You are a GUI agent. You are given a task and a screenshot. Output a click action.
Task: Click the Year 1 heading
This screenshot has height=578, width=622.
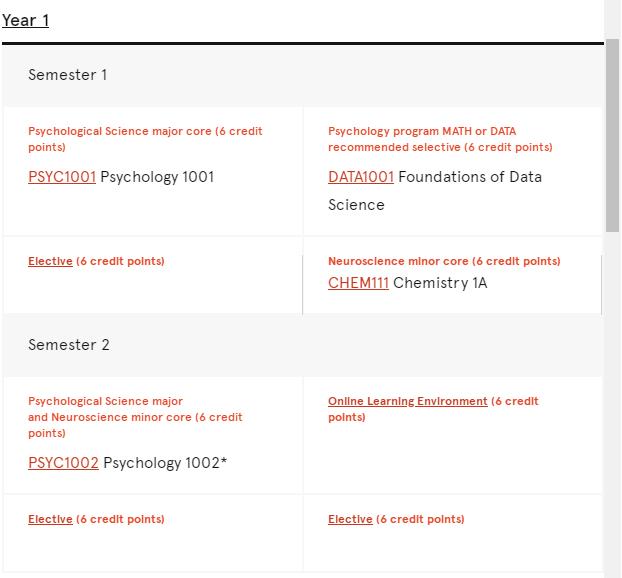pos(26,20)
